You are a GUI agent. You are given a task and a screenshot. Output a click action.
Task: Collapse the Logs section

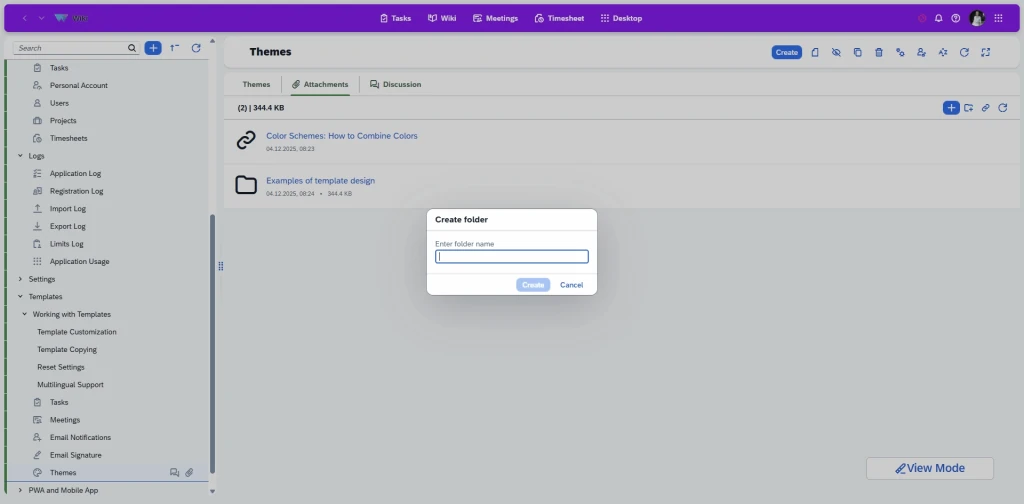[x=20, y=156]
